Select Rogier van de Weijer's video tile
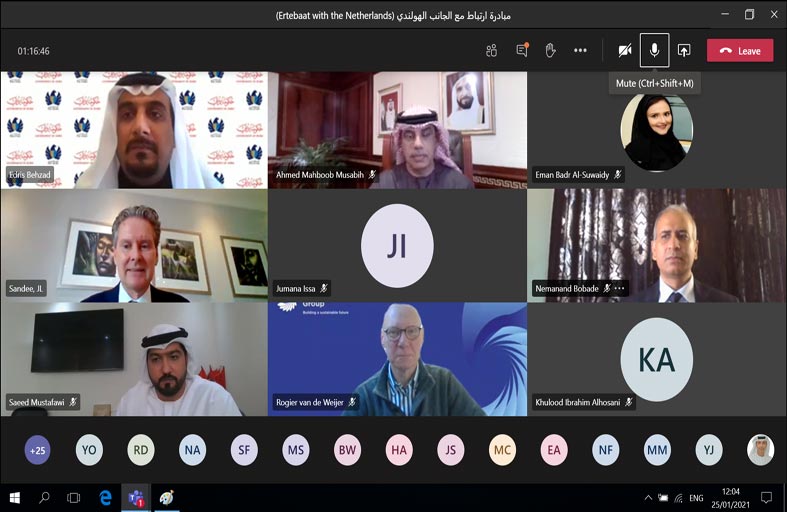The height and width of the screenshot is (512, 787). [397, 359]
